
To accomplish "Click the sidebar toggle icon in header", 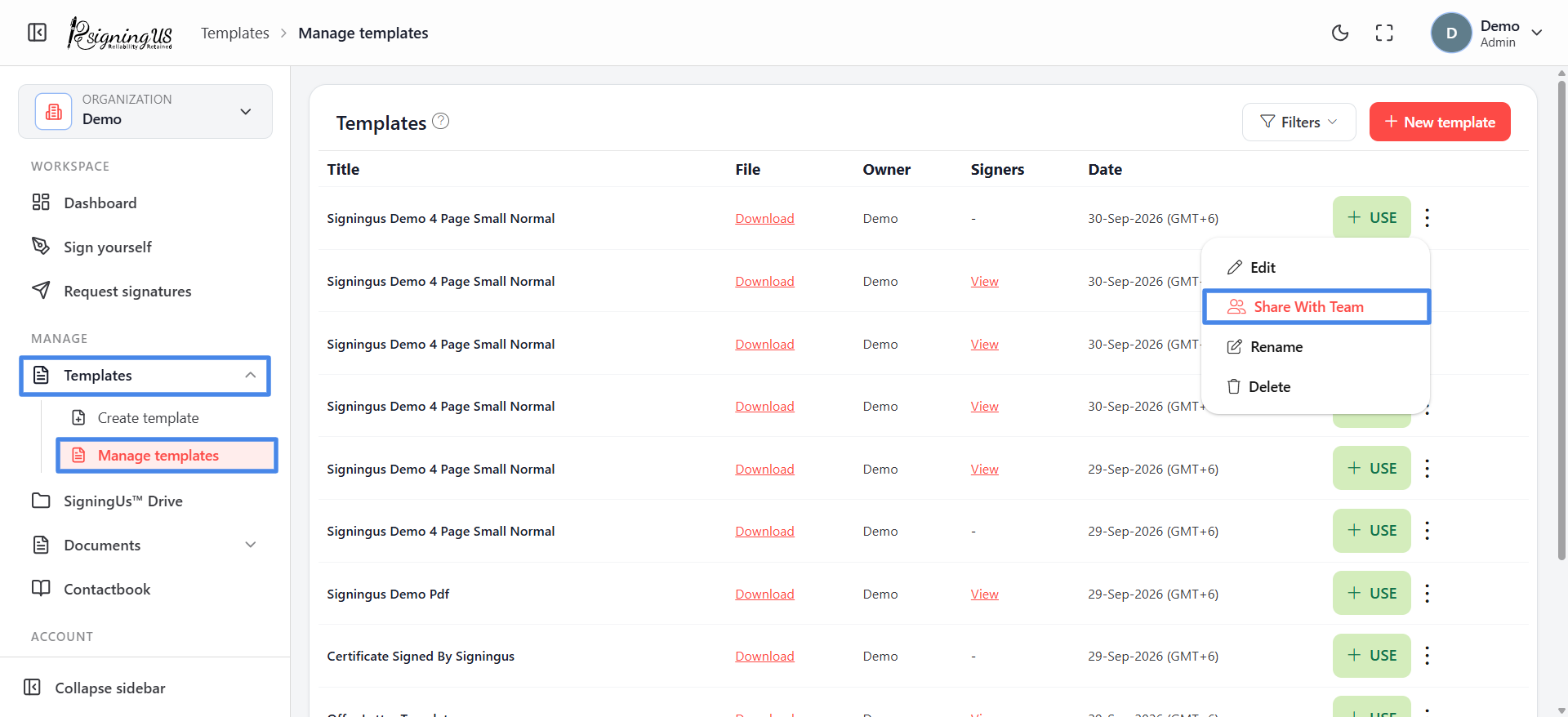I will 38,33.
